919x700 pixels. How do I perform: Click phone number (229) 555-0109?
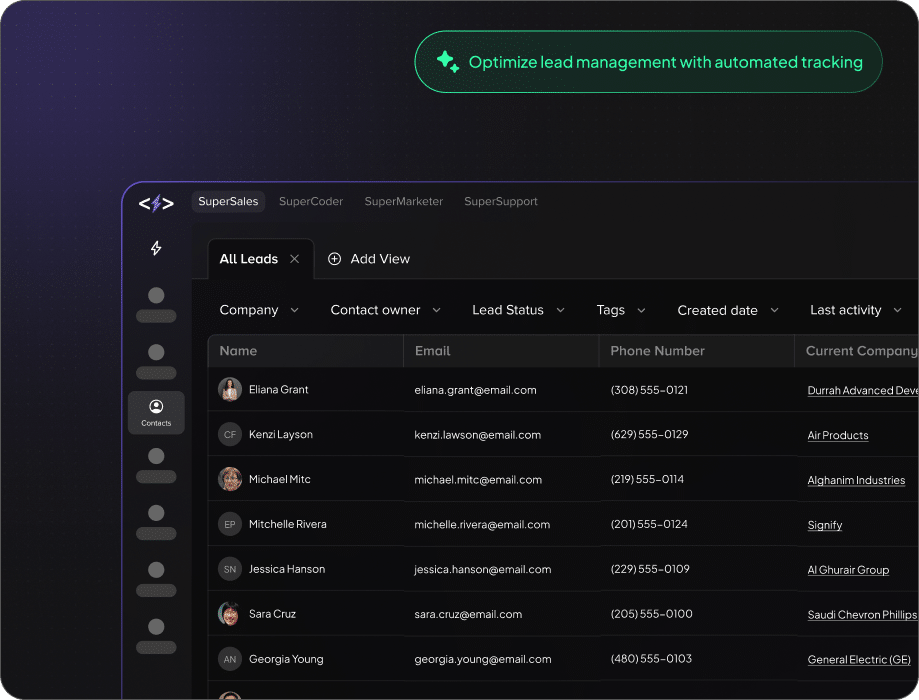[x=650, y=569]
